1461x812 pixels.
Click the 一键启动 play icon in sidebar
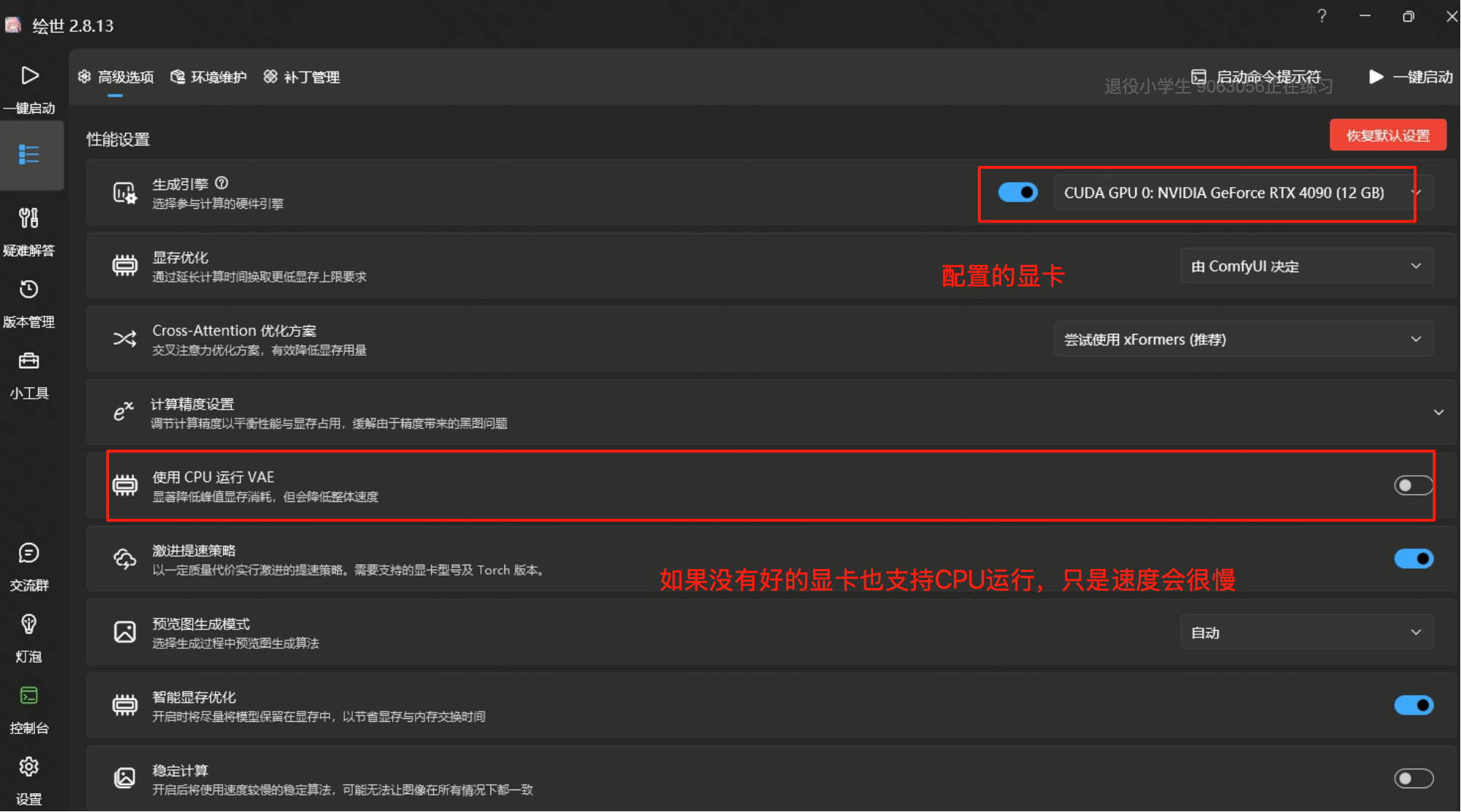(x=29, y=76)
